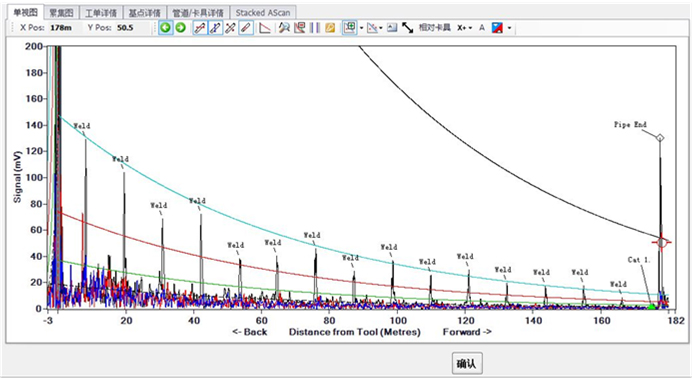
Task: Toggle the green plus chart button
Action: tap(350, 28)
